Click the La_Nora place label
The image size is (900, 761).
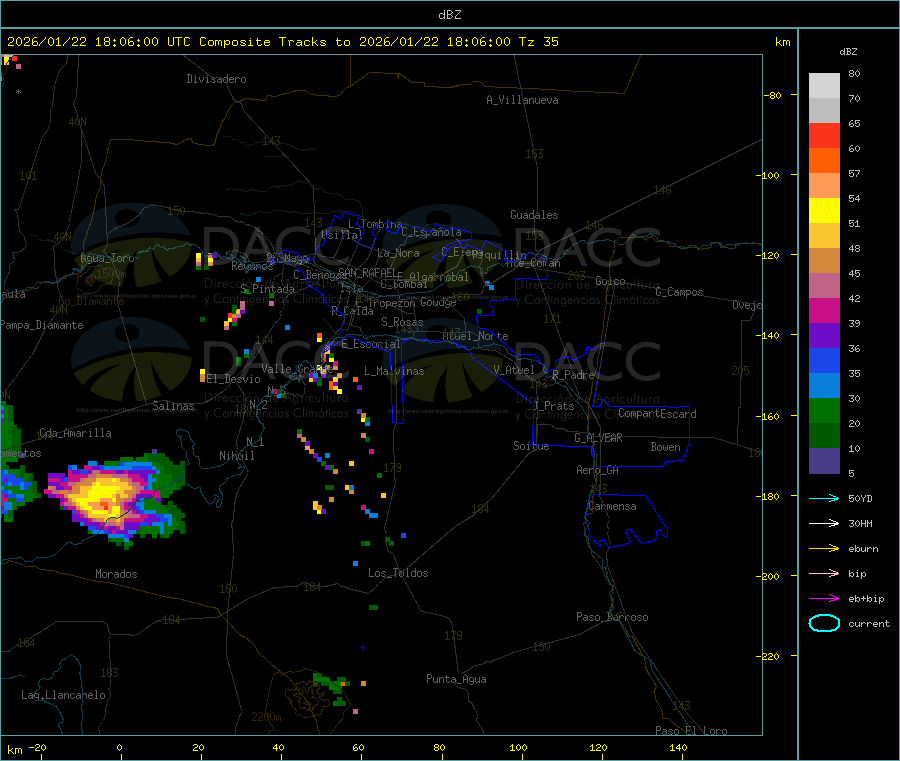[x=398, y=253]
